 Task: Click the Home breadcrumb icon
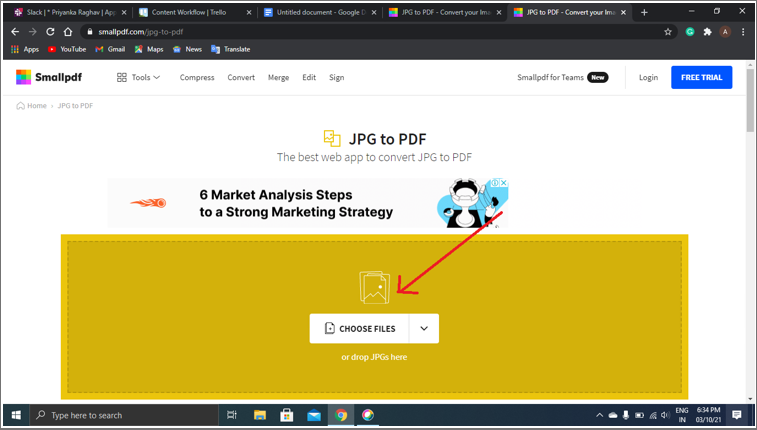(x=21, y=106)
